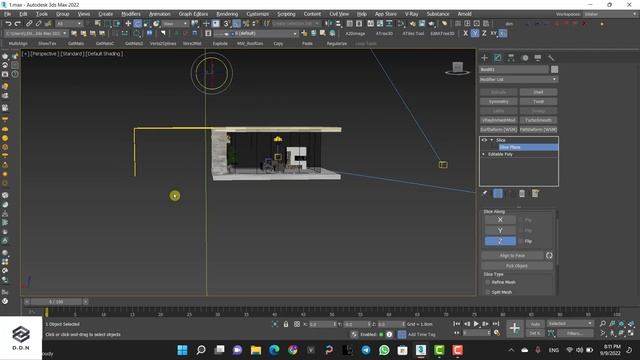640x360 pixels.
Task: Open the layer 0 (default) dropdown
Action: [256, 33]
